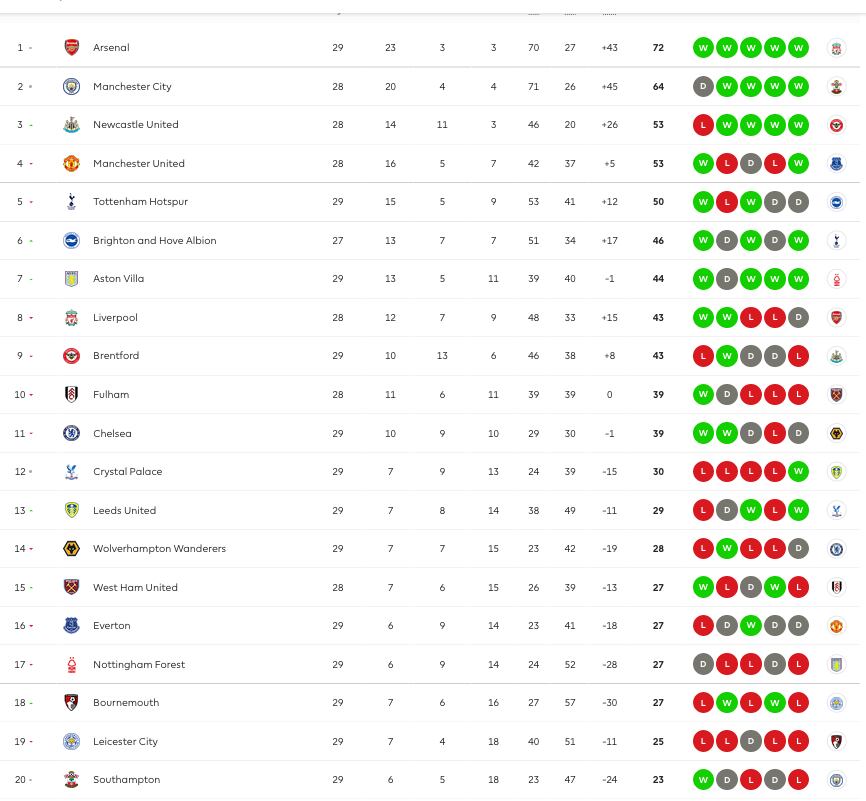Click the Everton club crest
The image size is (866, 801).
71,625
